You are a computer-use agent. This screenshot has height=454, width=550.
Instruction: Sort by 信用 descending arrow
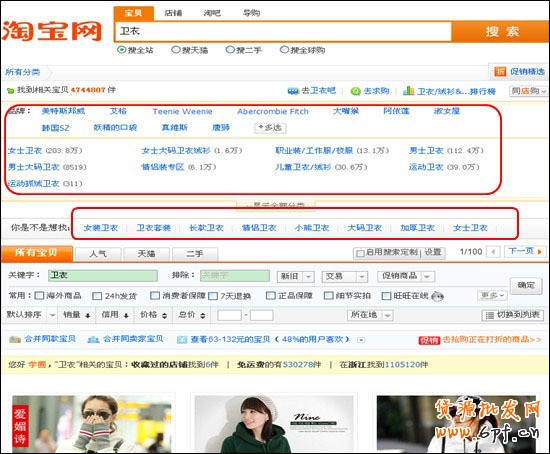pos(126,315)
